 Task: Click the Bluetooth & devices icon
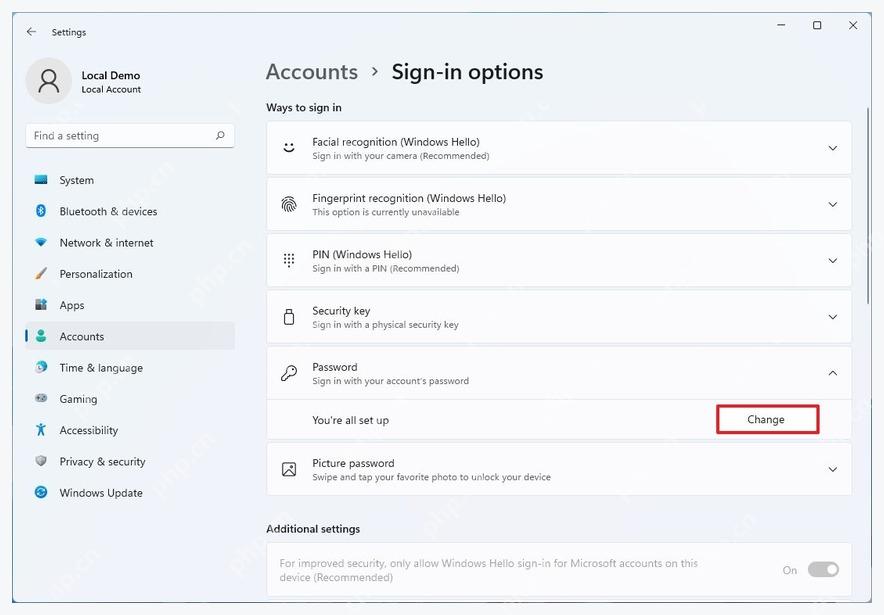click(41, 211)
